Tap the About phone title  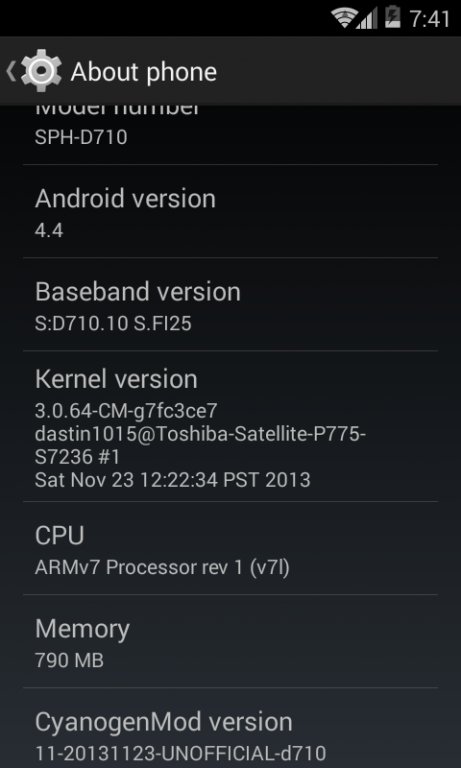pos(144,72)
